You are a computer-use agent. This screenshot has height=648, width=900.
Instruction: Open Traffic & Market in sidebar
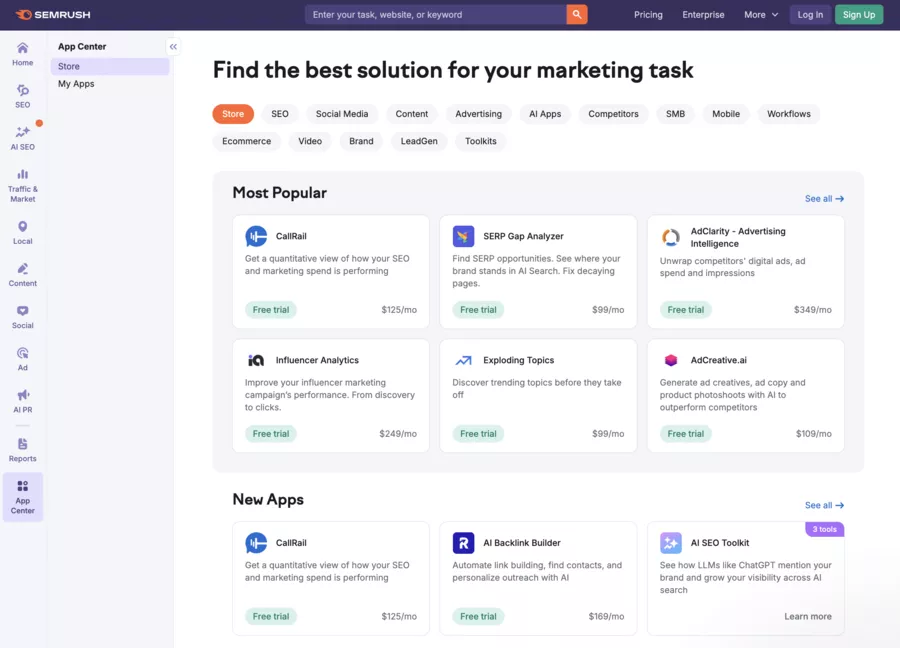(x=22, y=185)
